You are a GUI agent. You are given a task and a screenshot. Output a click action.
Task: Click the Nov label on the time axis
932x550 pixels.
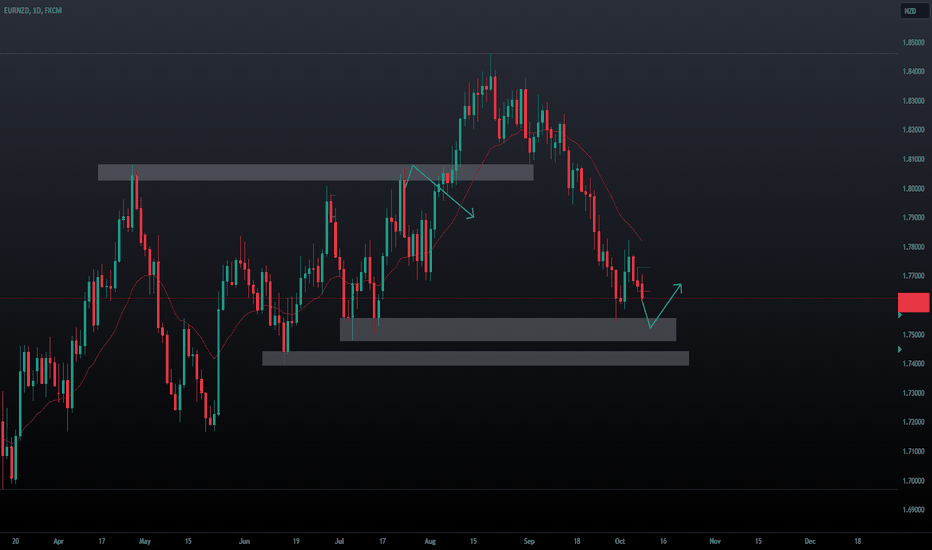(715, 542)
